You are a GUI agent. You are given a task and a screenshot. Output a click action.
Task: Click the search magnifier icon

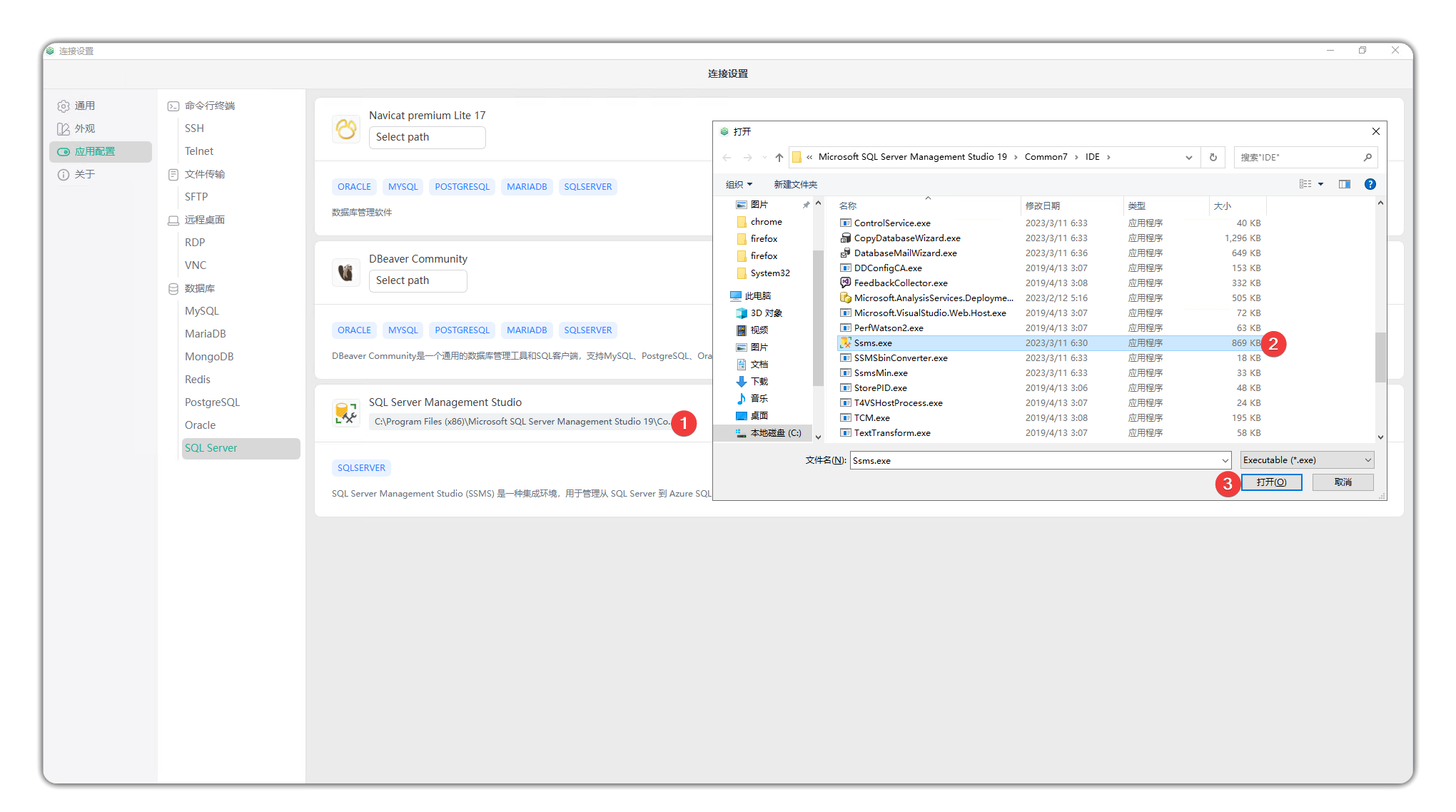[x=1367, y=157]
